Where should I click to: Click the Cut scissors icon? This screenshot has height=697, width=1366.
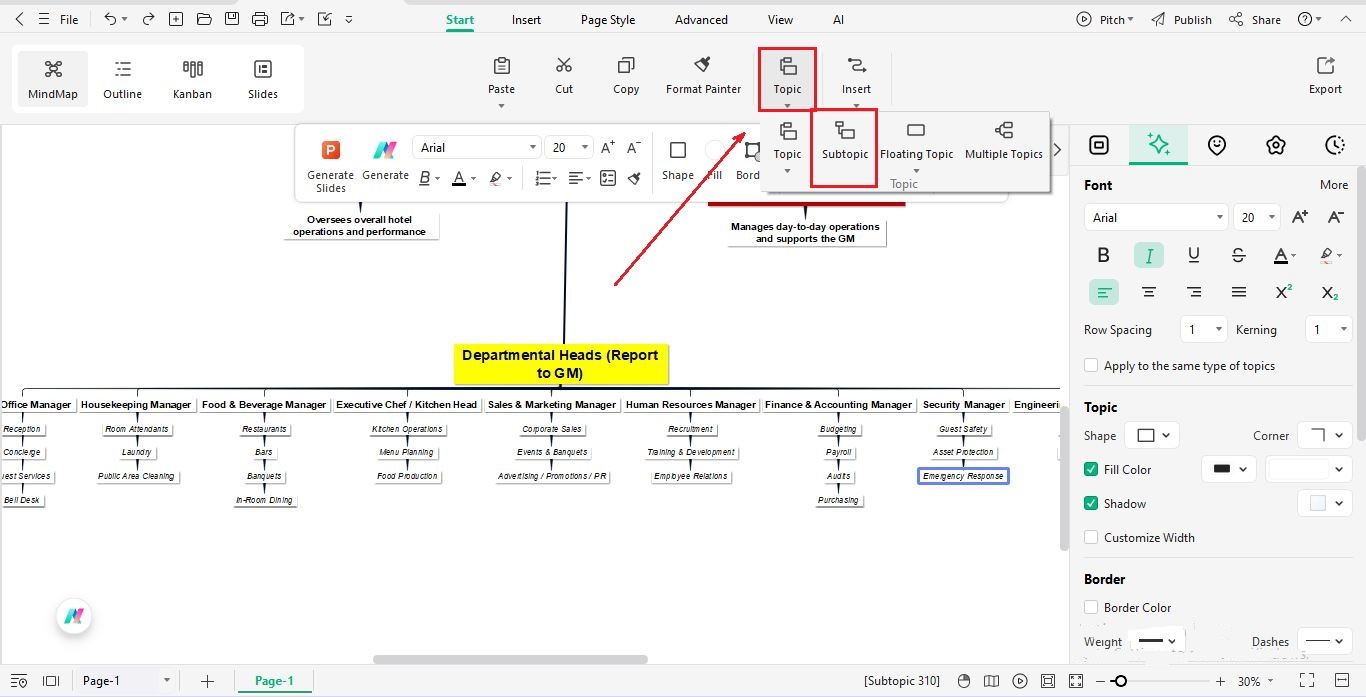pyautogui.click(x=564, y=66)
